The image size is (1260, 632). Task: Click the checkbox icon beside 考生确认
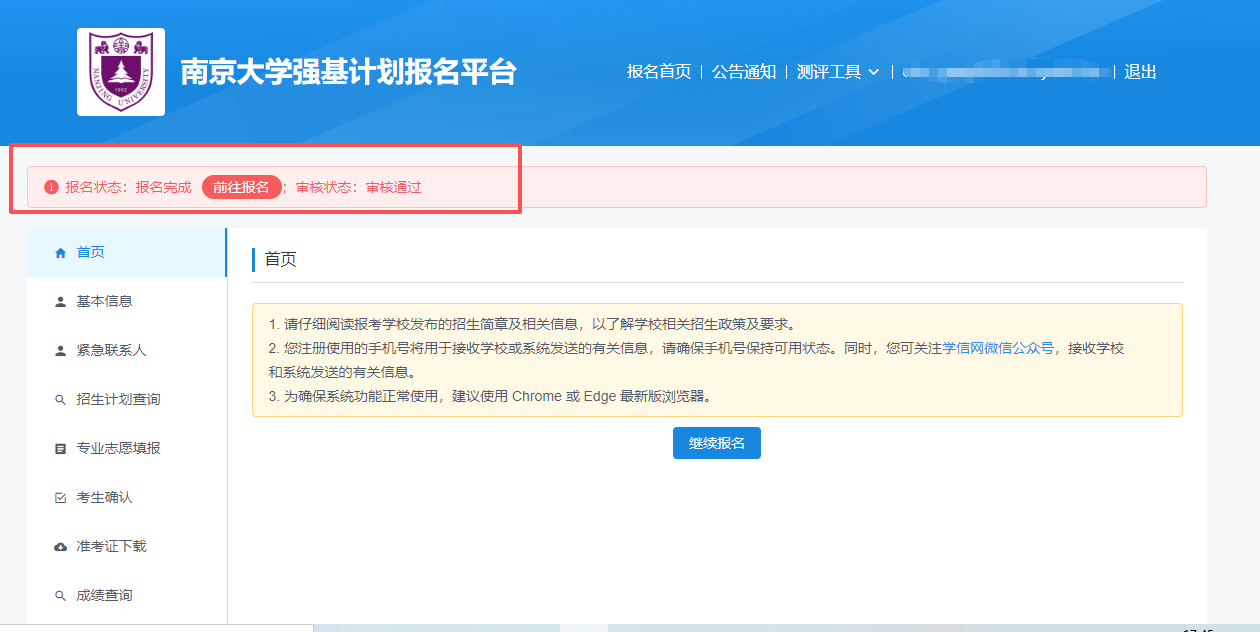pos(60,498)
